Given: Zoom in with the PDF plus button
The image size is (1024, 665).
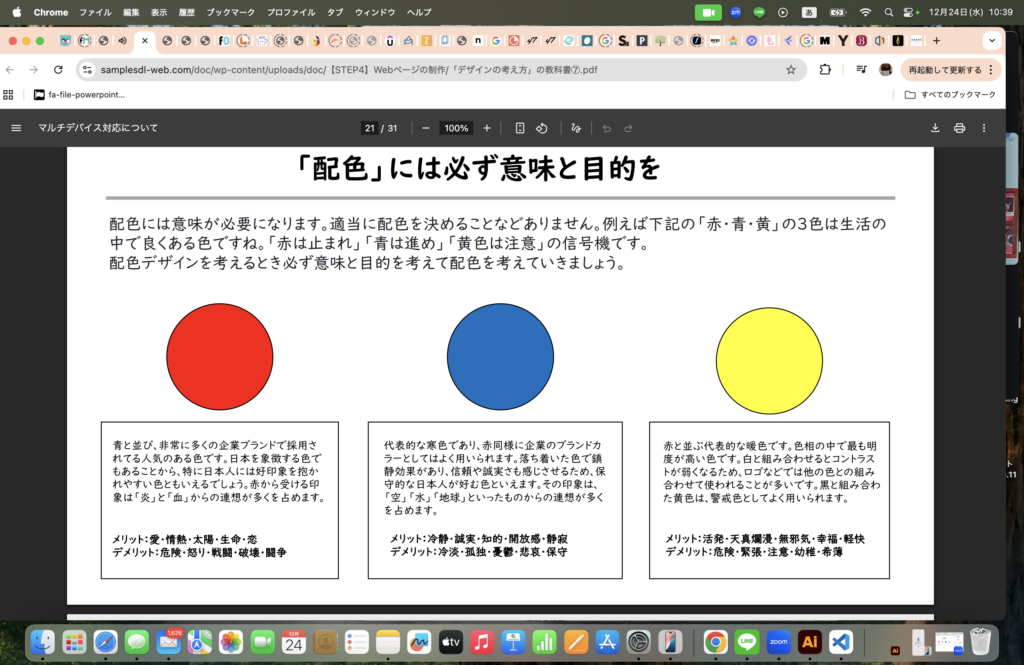Looking at the screenshot, I should [487, 128].
